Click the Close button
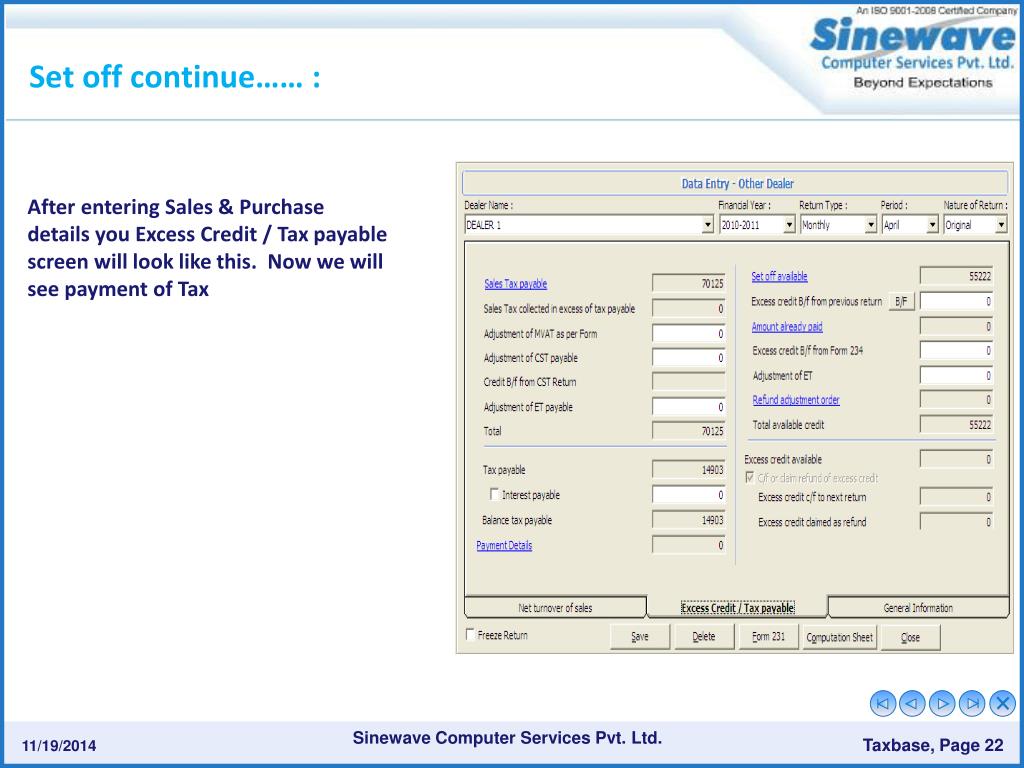 click(910, 637)
